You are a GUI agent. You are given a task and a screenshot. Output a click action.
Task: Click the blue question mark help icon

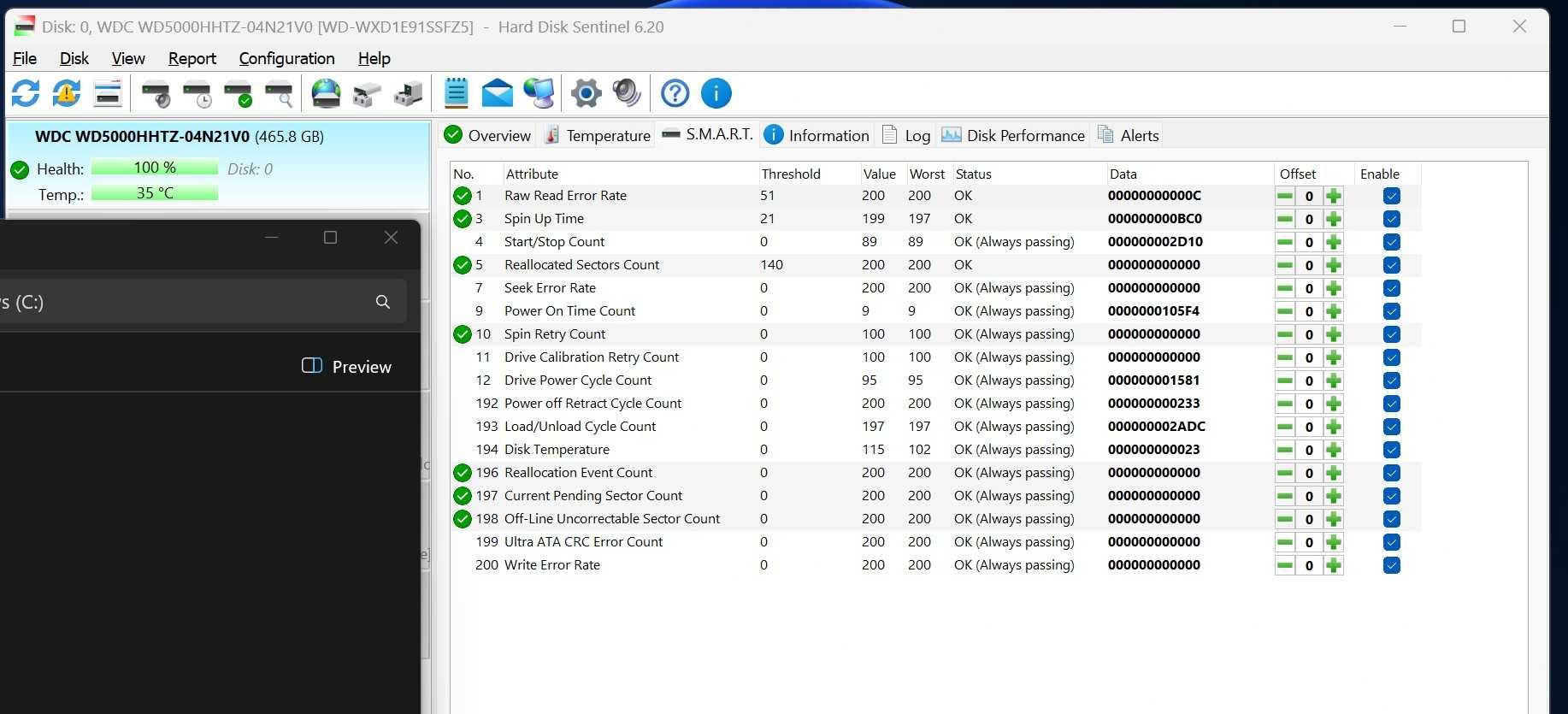[675, 93]
